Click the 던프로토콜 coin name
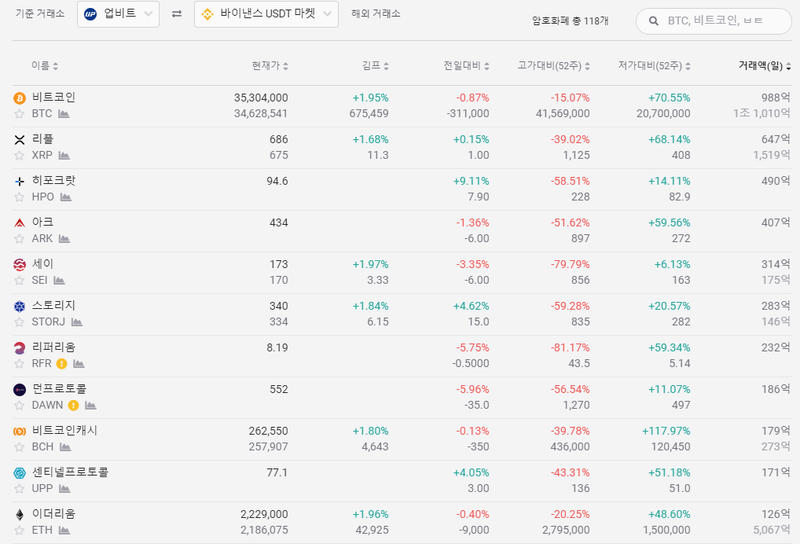The width and height of the screenshot is (800, 544). 59,389
